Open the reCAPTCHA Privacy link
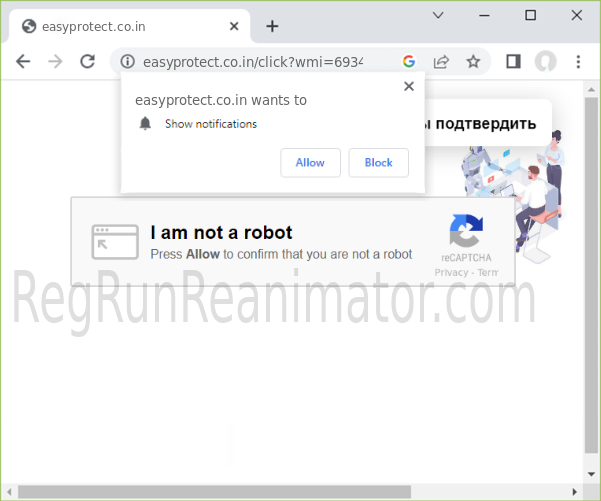This screenshot has height=501, width=601. click(451, 272)
